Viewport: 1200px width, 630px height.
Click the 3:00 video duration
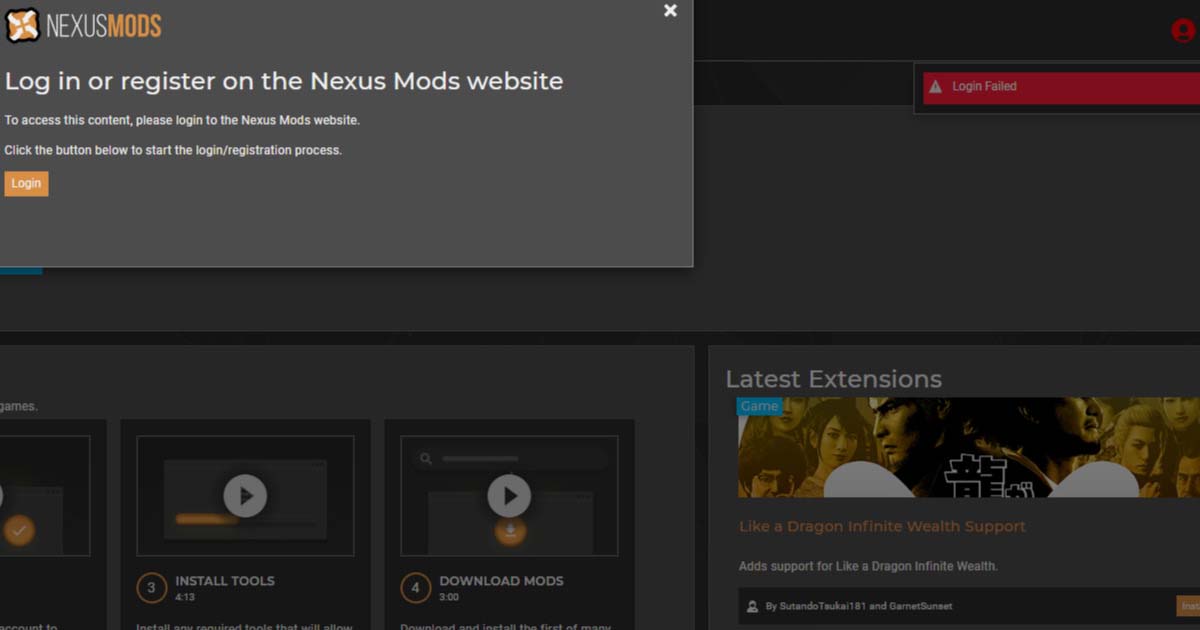tap(450, 597)
